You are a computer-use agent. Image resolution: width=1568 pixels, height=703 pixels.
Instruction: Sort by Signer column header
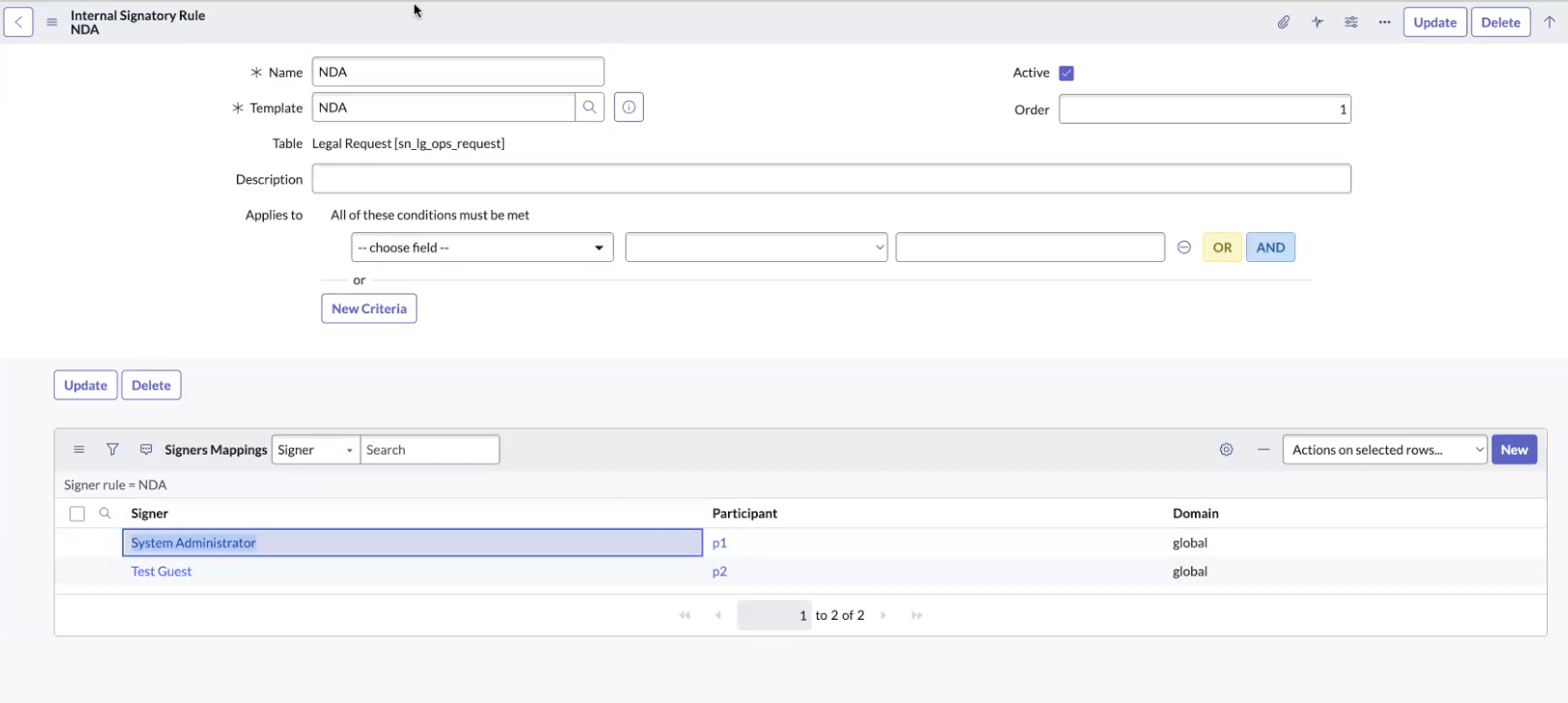pyautogui.click(x=150, y=513)
